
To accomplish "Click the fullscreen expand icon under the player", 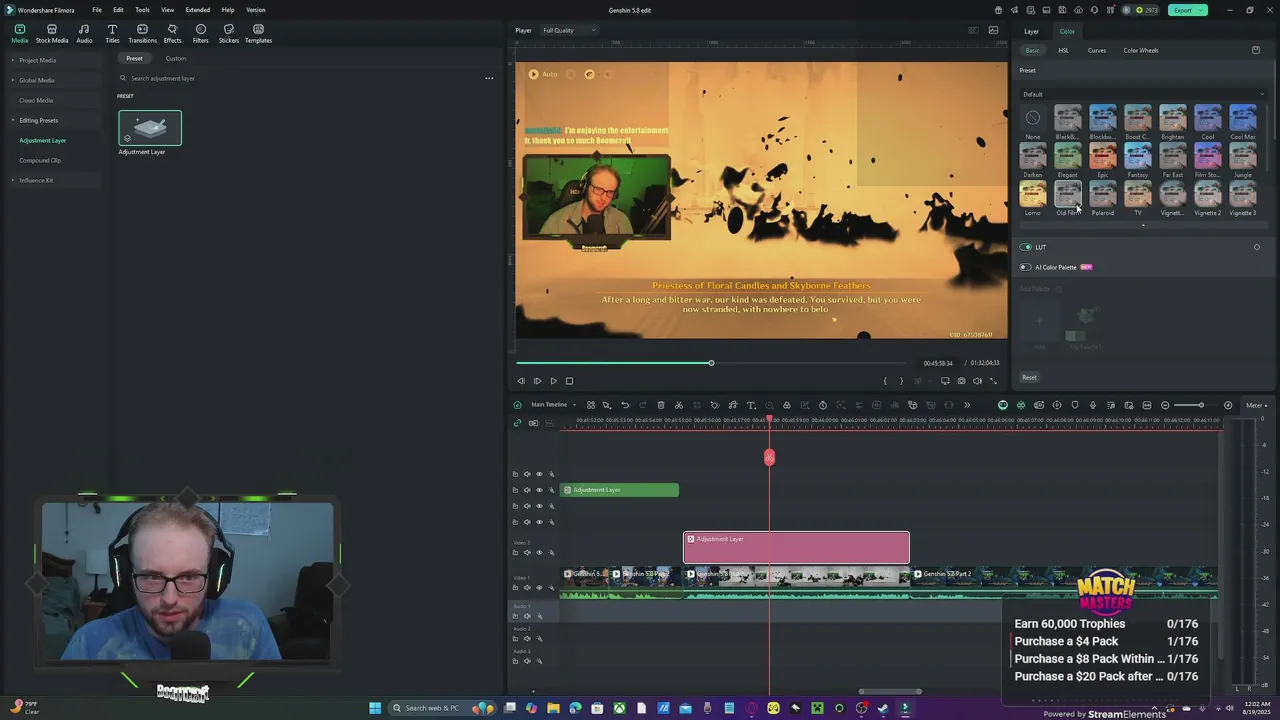I will point(993,381).
